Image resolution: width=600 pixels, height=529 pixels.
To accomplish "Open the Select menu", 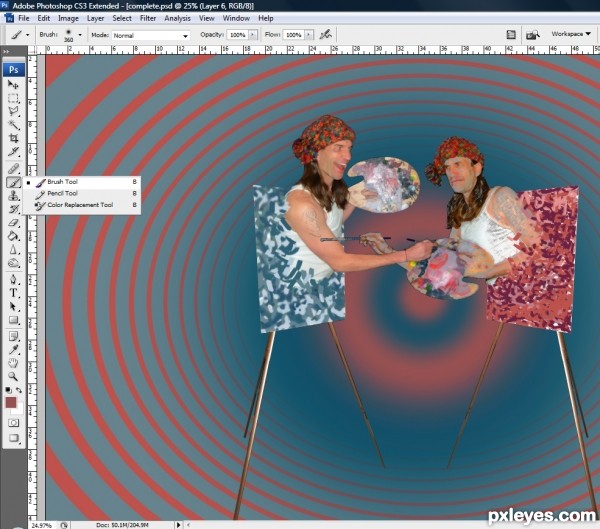I will point(122,18).
